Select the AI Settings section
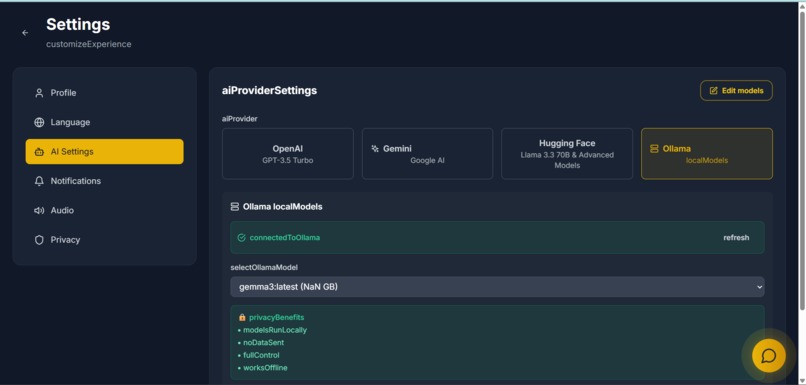Viewport: 806px width, 385px height. click(104, 152)
